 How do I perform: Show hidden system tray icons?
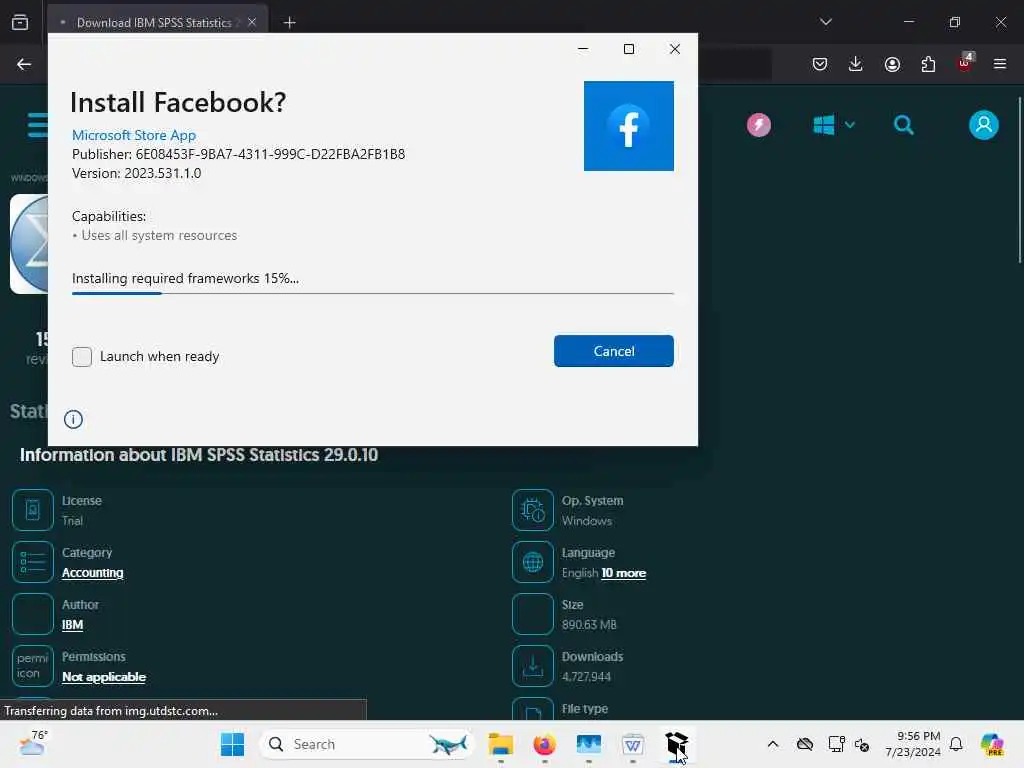point(773,744)
